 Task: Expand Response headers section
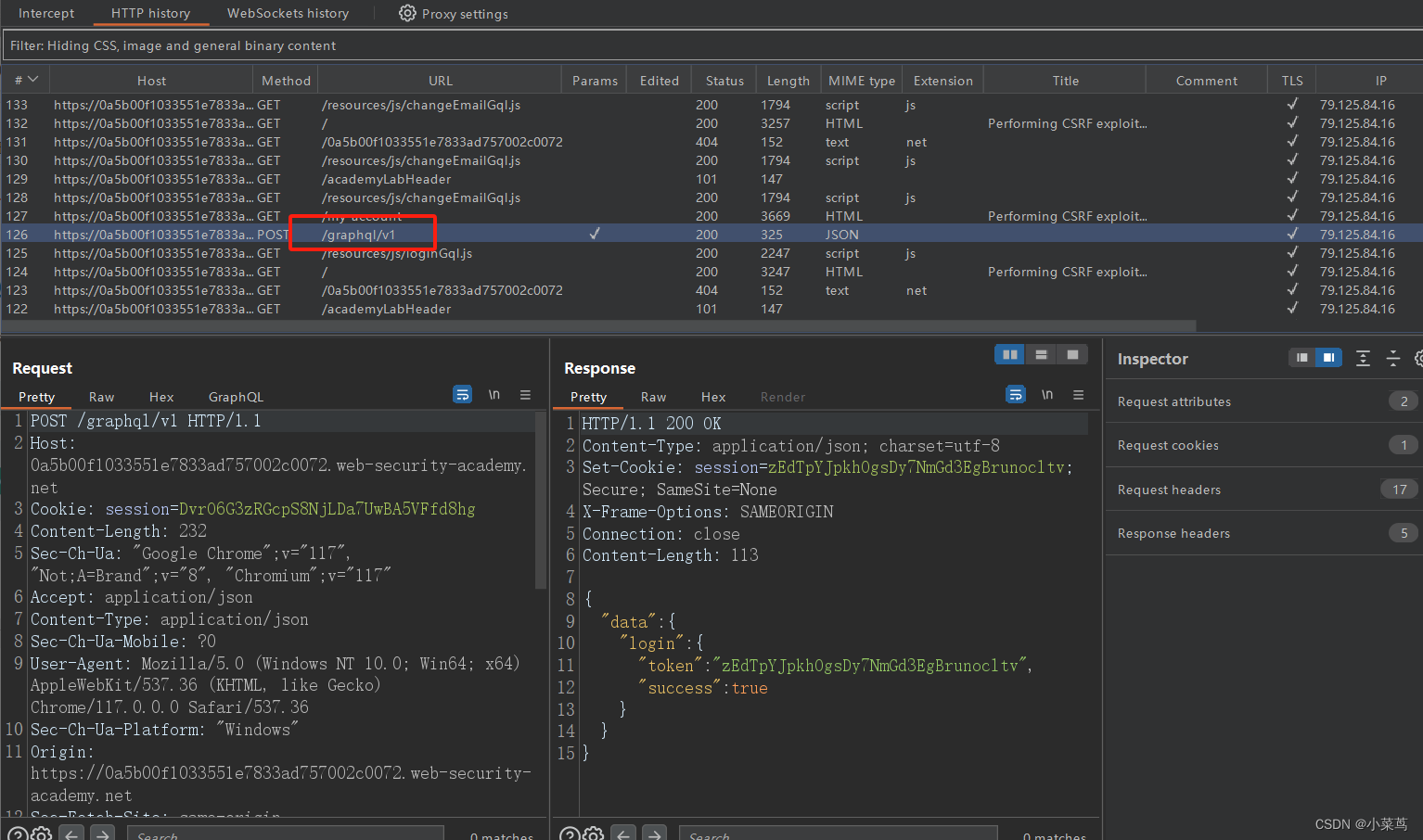1264,533
